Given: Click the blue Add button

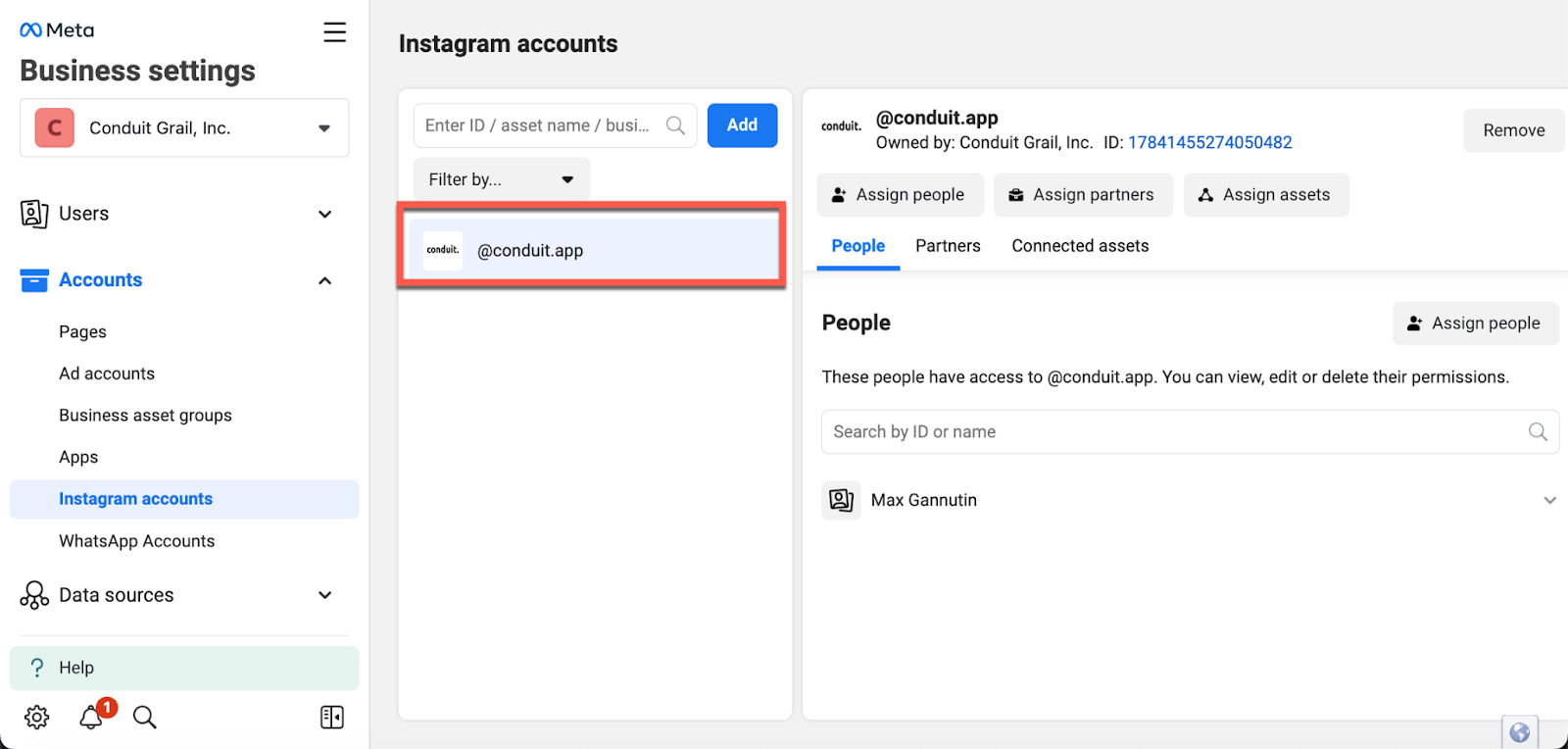Looking at the screenshot, I should [742, 125].
